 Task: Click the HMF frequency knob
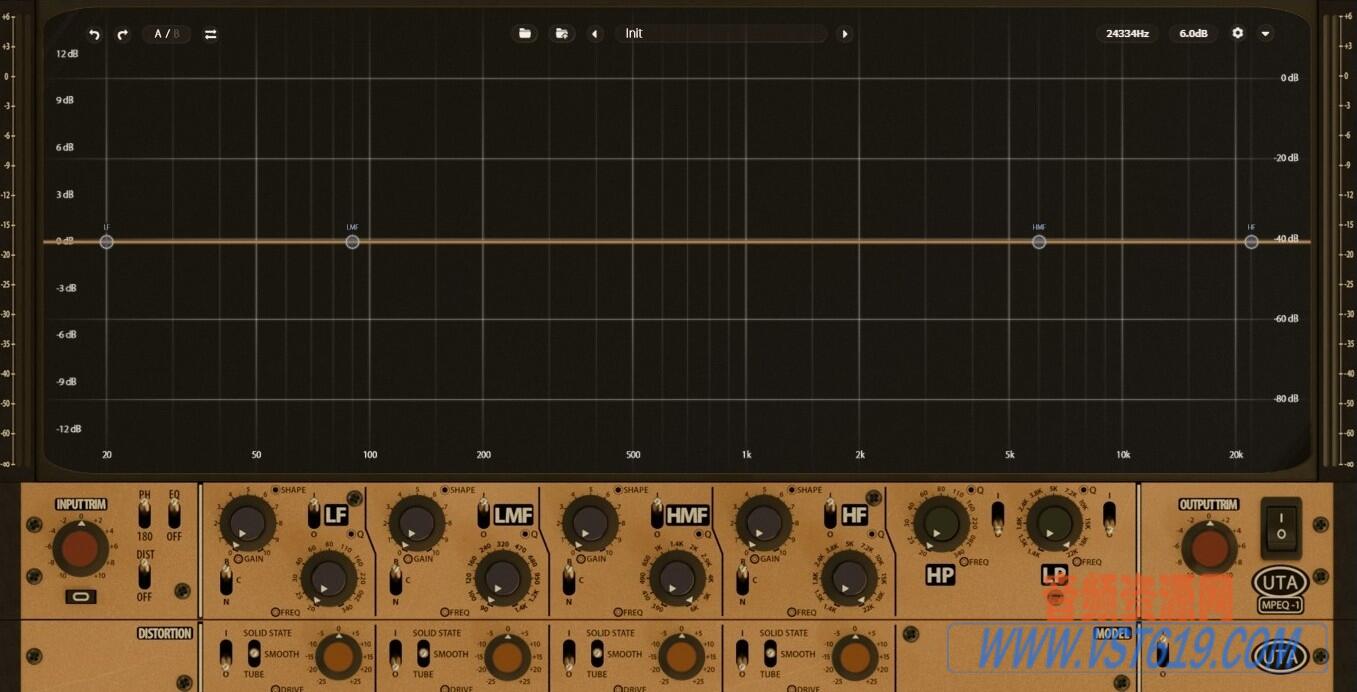coord(676,578)
